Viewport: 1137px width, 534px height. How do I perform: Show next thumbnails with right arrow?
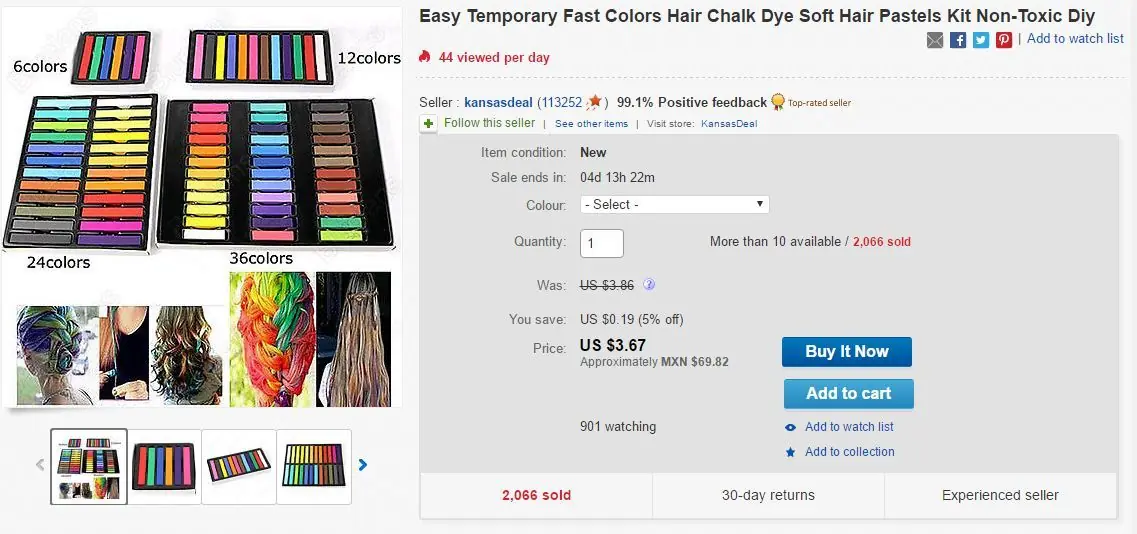[x=363, y=465]
